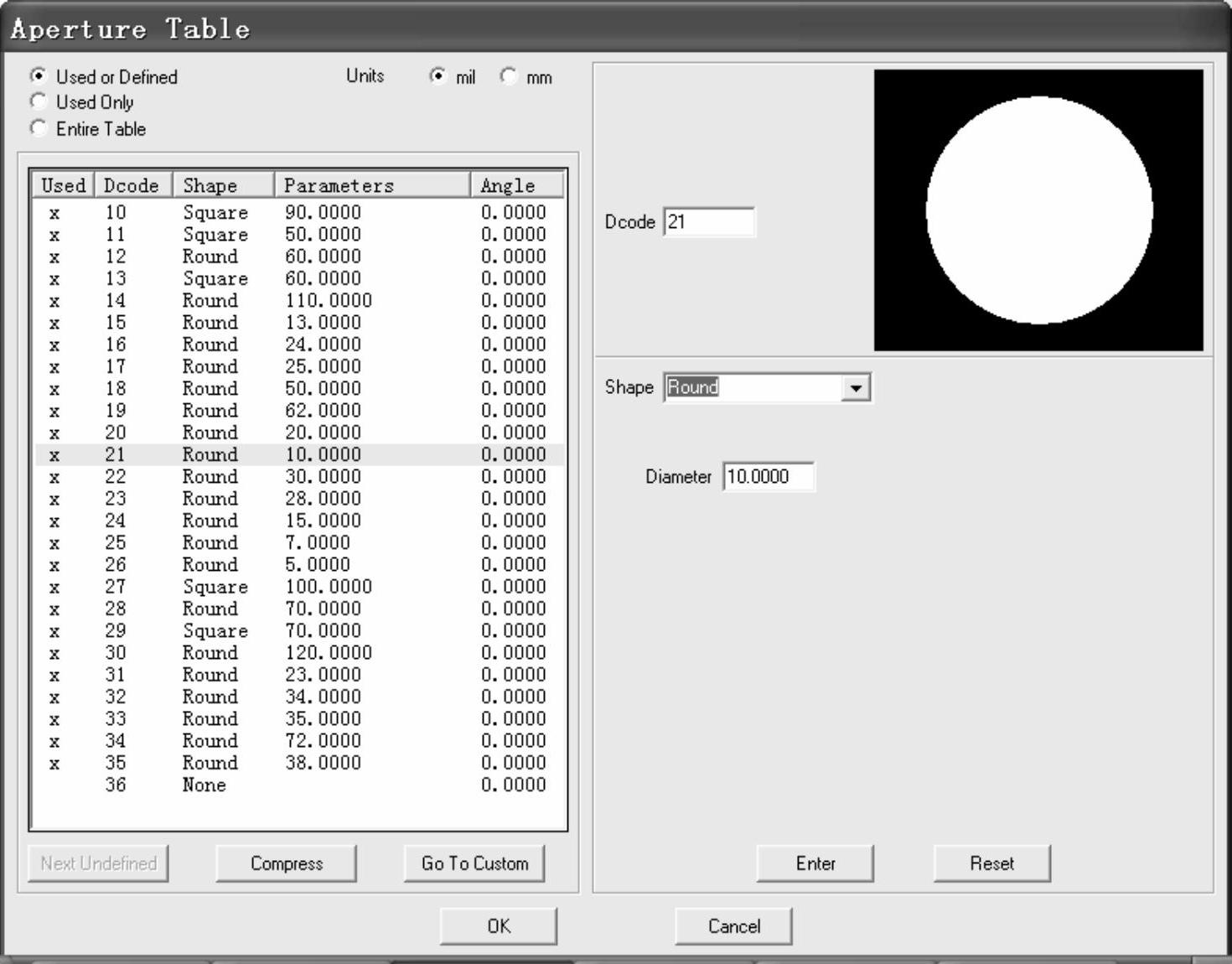Screen dimensions: 1232x964
Task: Click the Next Undefined button
Action: 99,863
